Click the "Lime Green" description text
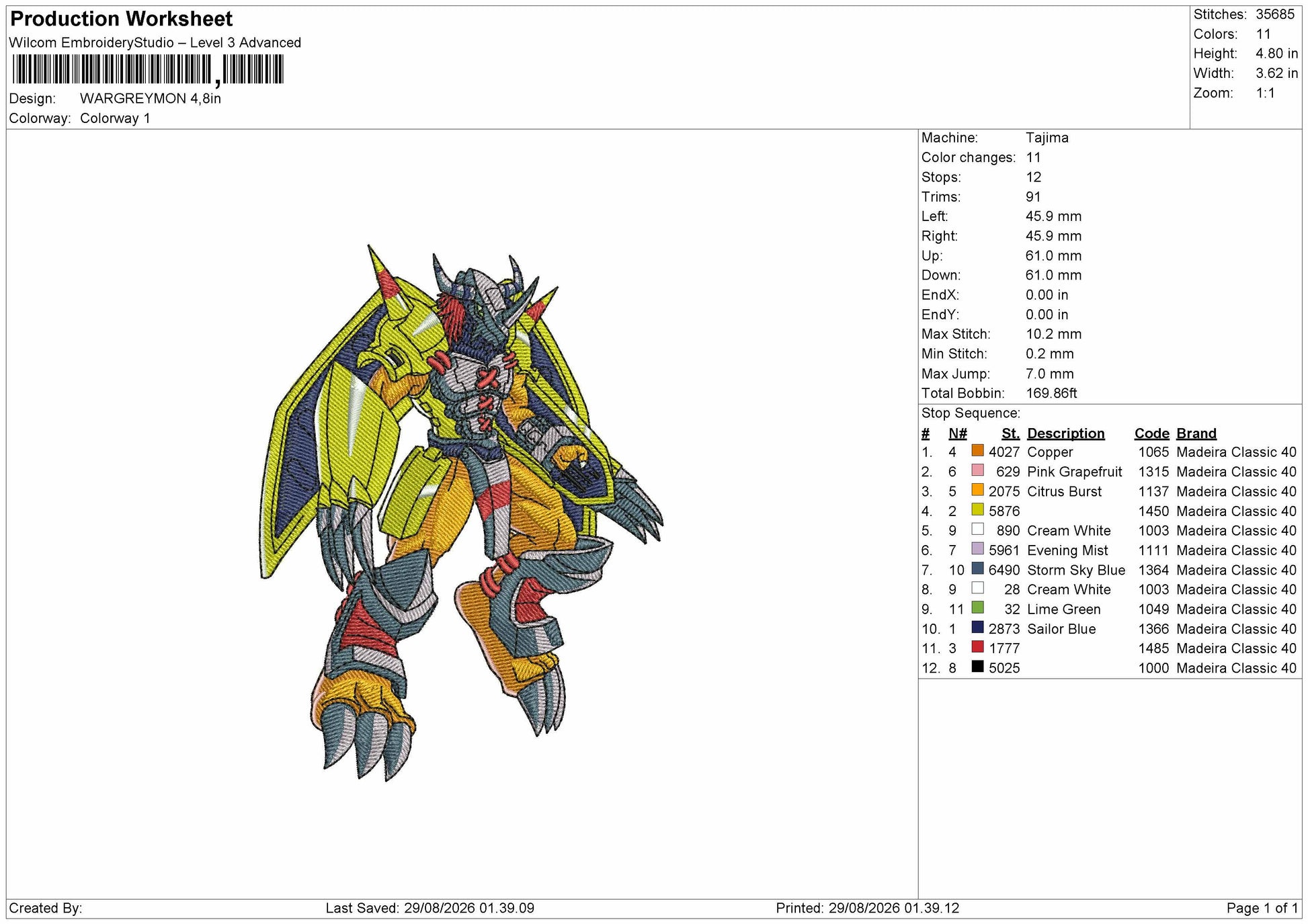 [1064, 610]
